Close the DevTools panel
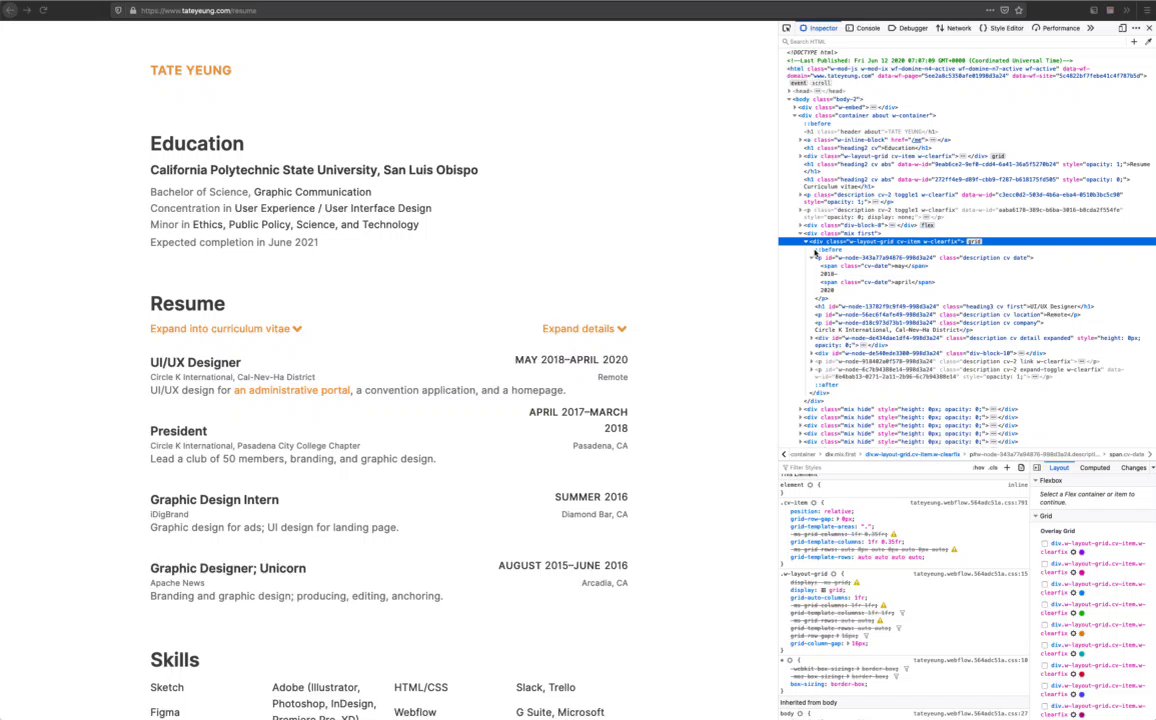 (1149, 28)
